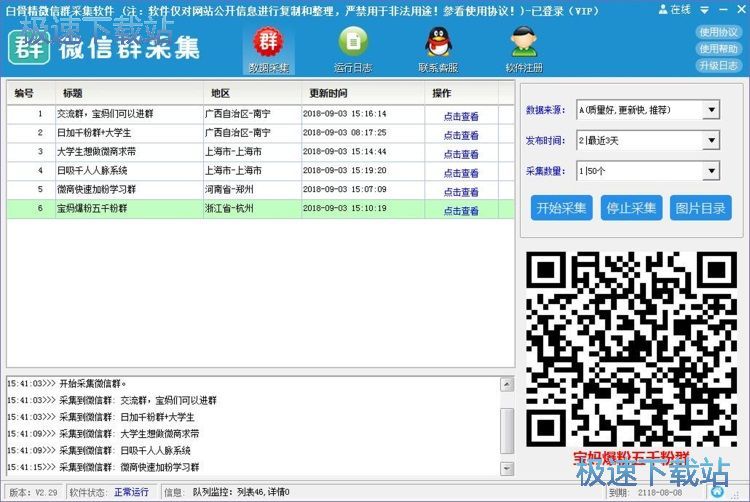Sort by the 更新时间 column header
Image resolution: width=750 pixels, height=502 pixels.
[x=363, y=93]
